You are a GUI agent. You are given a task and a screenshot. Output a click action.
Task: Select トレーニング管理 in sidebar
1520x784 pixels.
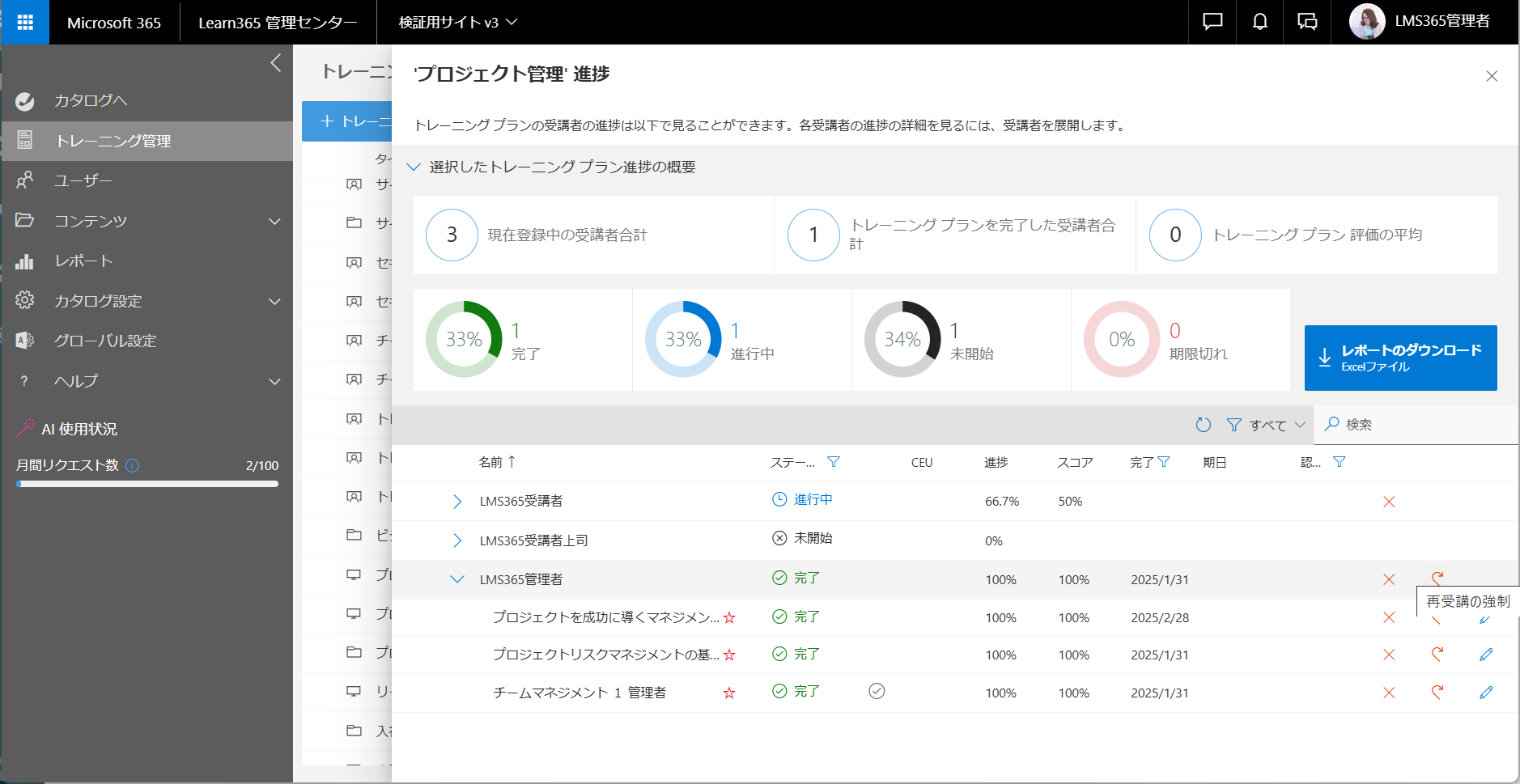coord(146,141)
